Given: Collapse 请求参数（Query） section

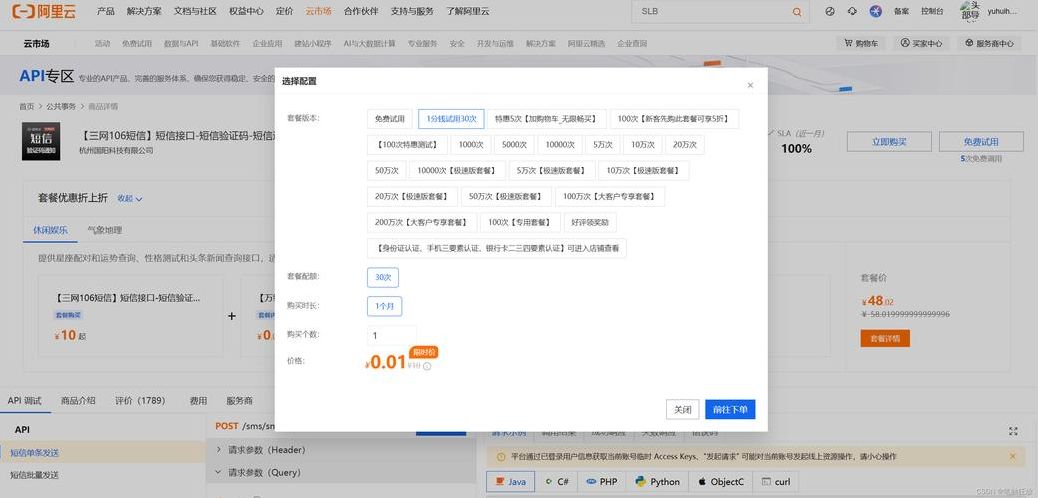Looking at the screenshot, I should coord(258,473).
